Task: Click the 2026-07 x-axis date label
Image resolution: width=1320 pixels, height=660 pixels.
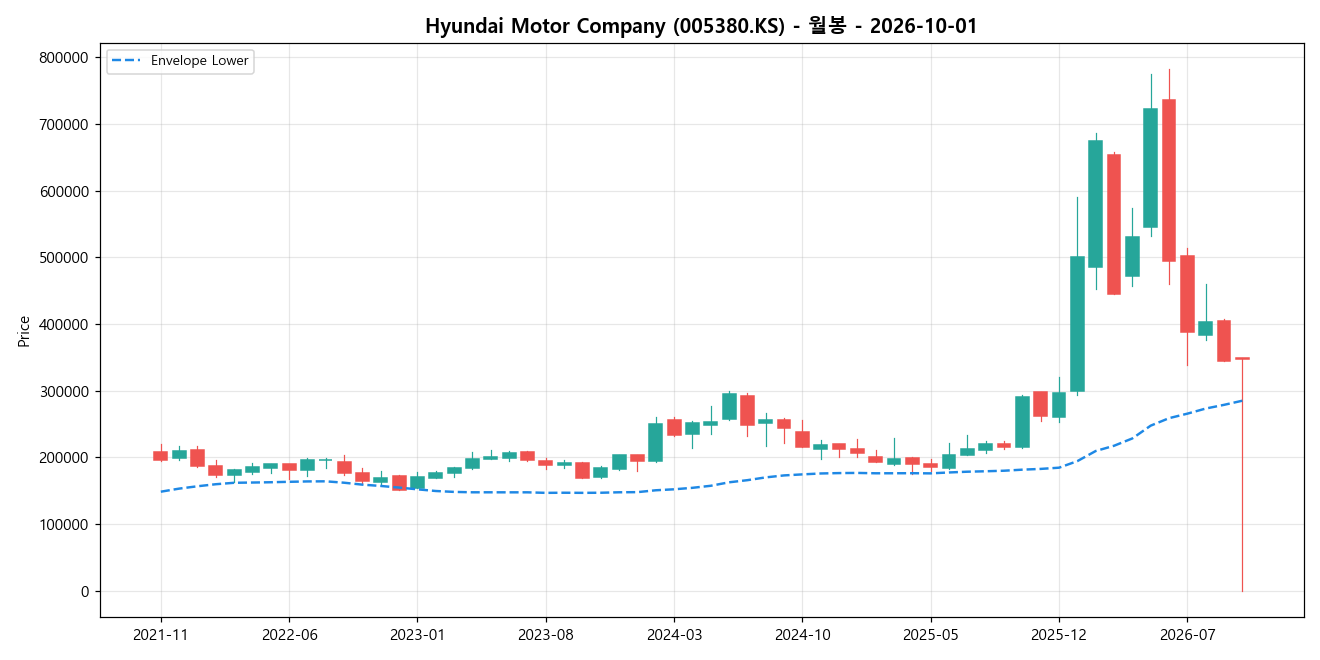Action: coord(1187,636)
